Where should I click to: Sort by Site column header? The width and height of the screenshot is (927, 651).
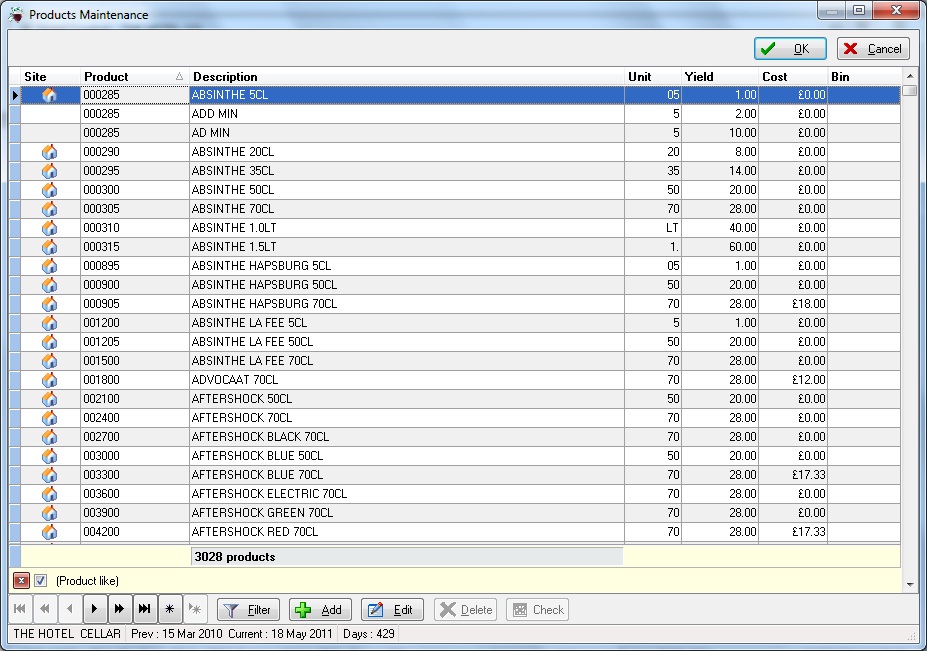(50, 76)
